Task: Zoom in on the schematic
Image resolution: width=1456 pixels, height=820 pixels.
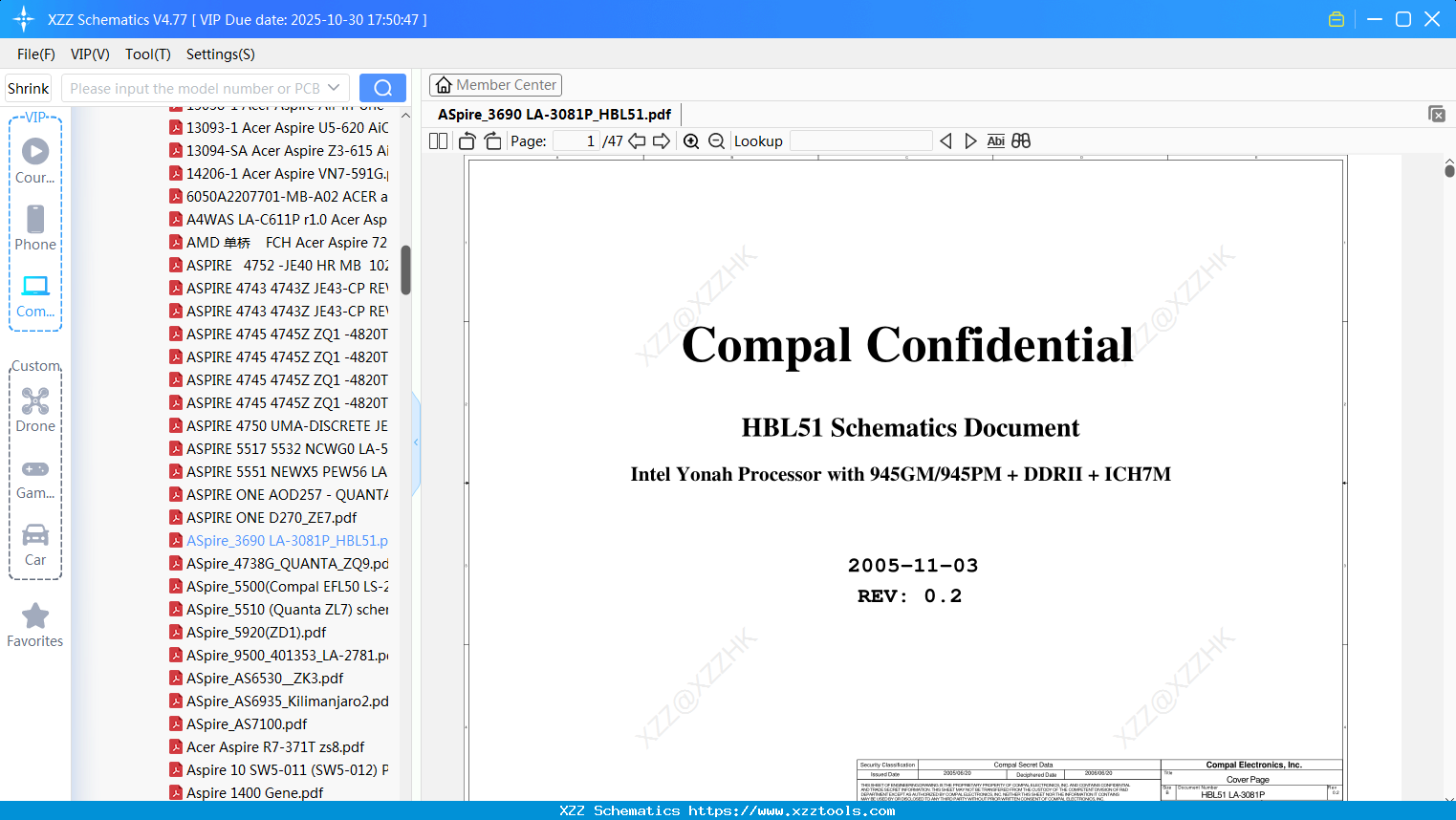Action: 691,141
